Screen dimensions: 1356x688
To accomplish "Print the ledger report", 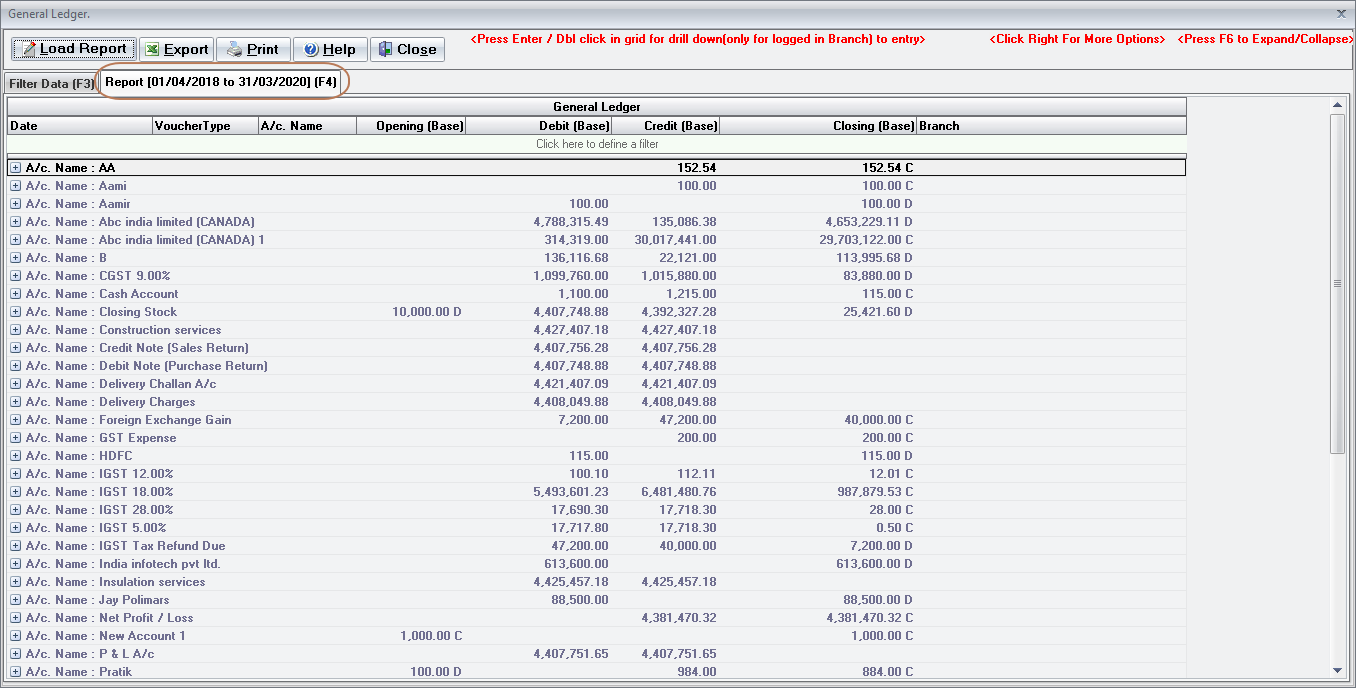I will [253, 49].
